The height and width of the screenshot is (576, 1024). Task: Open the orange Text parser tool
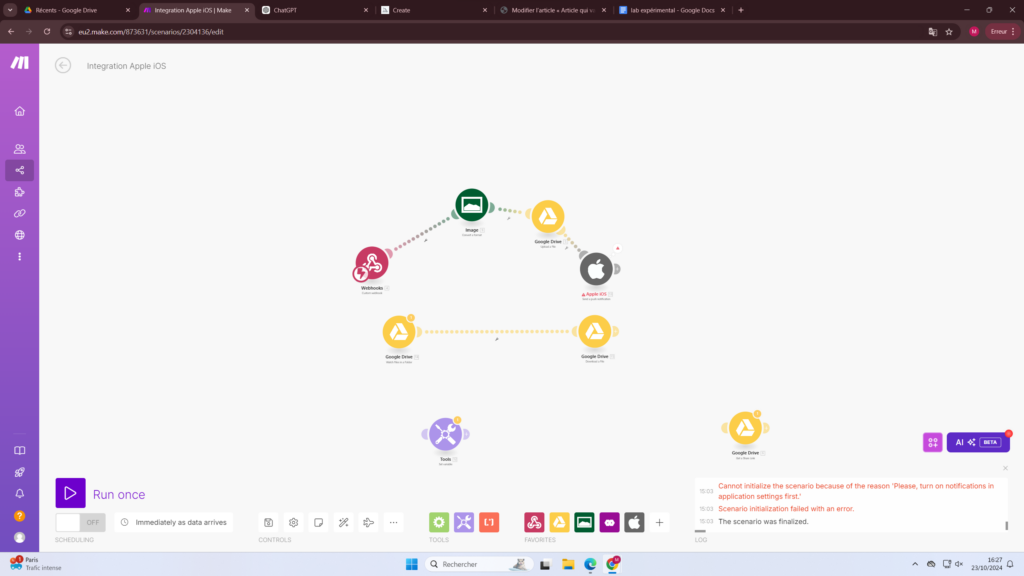pyautogui.click(x=489, y=522)
